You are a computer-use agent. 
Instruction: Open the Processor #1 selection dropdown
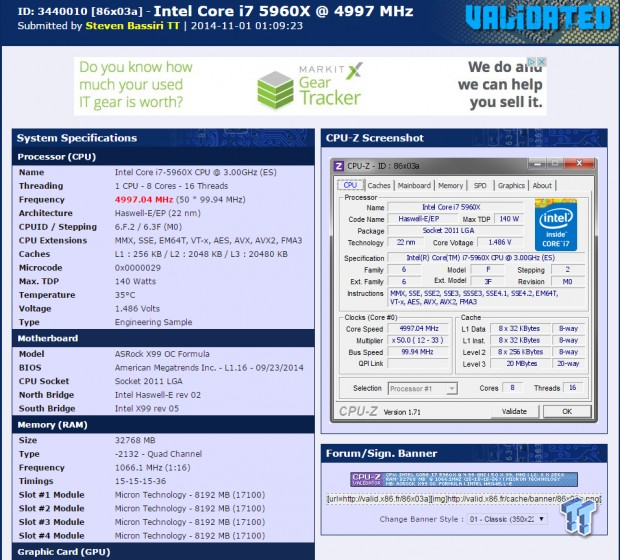tap(422, 389)
